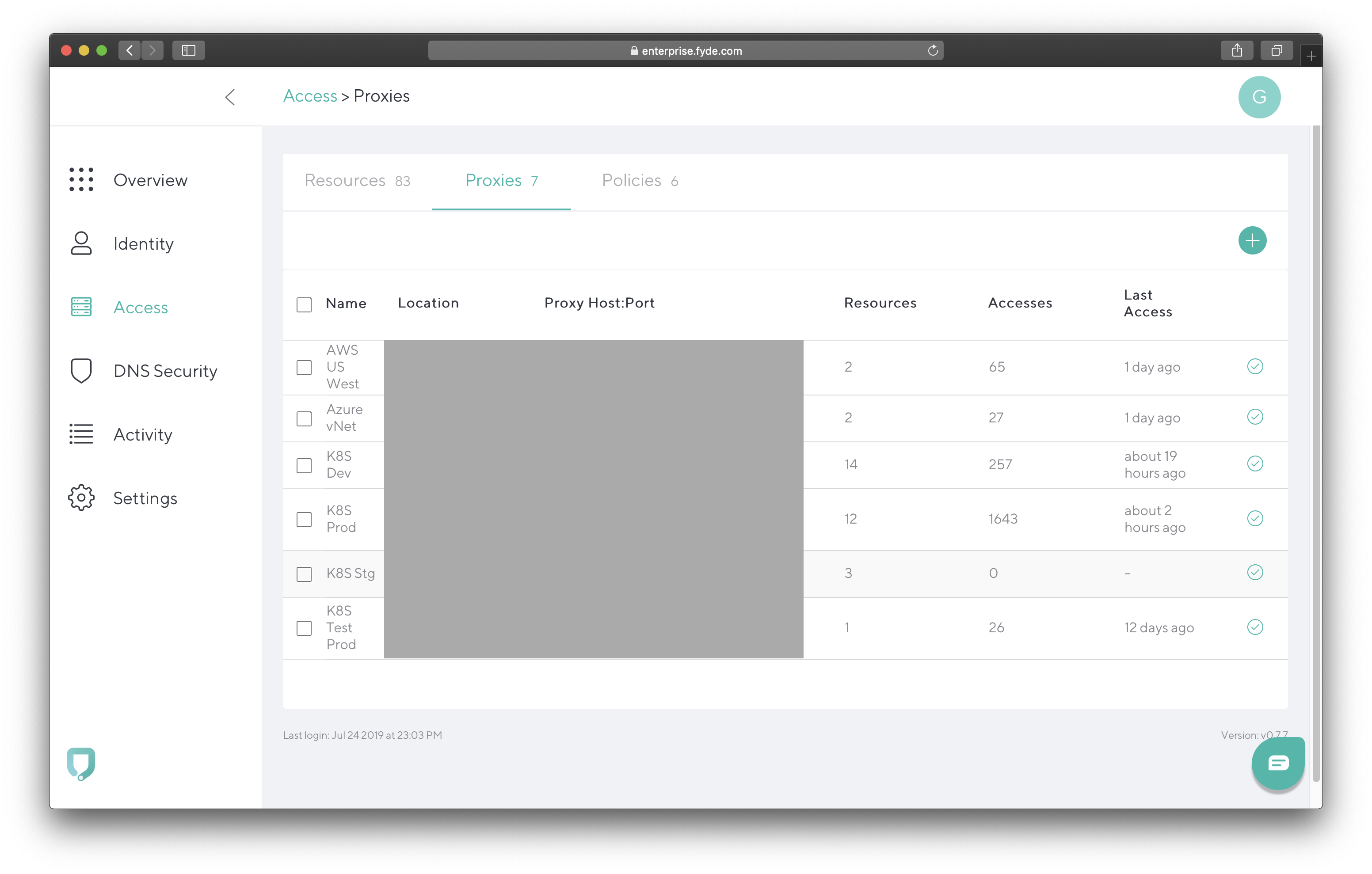Toggle checkbox for K8S Stg proxy

click(x=305, y=573)
